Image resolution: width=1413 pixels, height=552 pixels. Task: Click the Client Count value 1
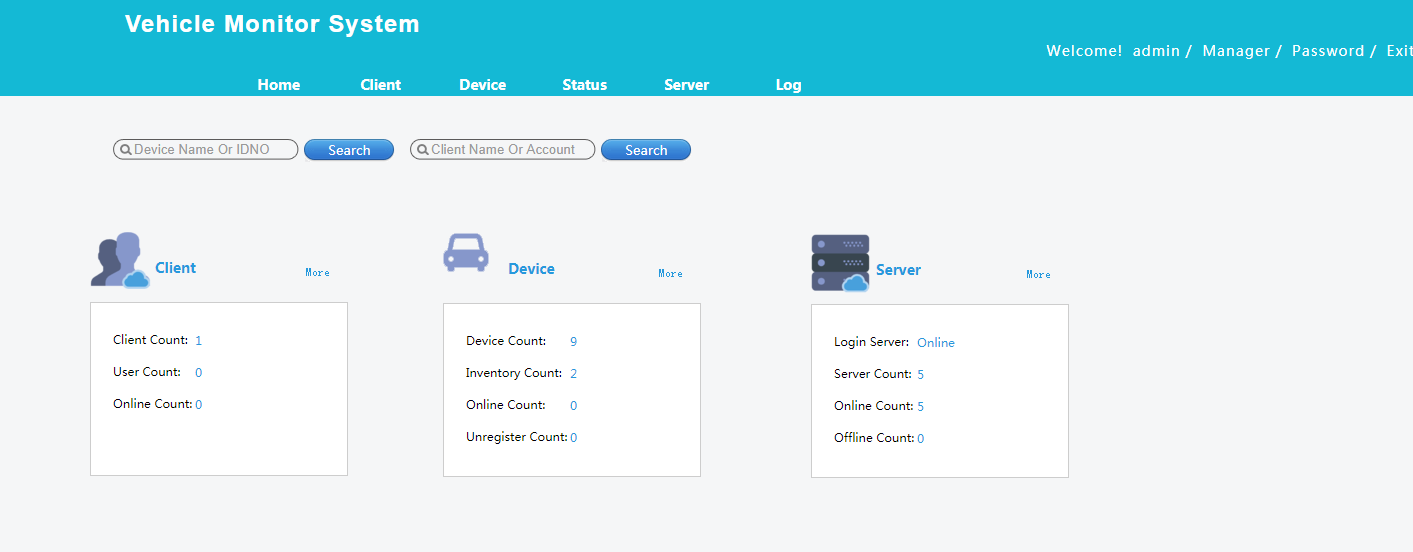pos(199,341)
